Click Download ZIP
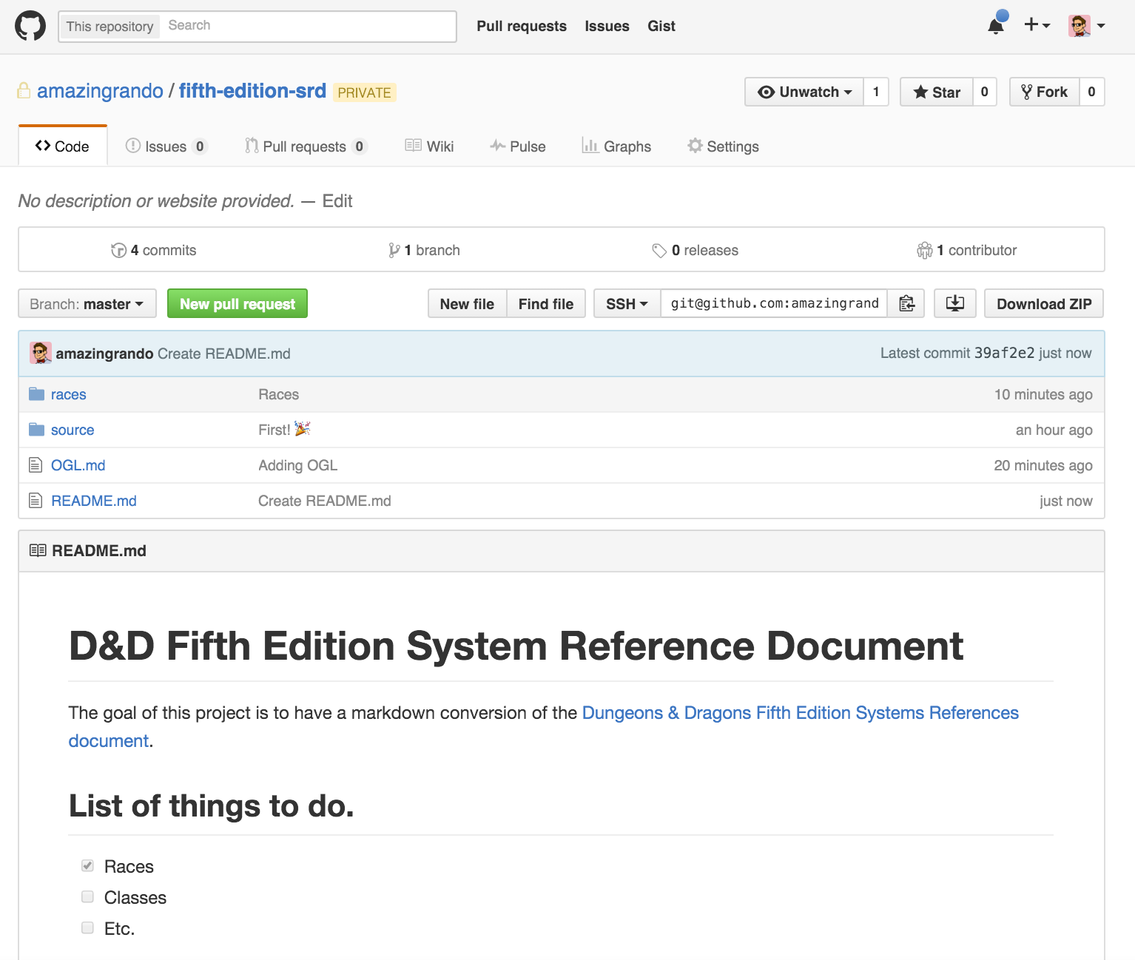1135x960 pixels. pyautogui.click(x=1044, y=304)
